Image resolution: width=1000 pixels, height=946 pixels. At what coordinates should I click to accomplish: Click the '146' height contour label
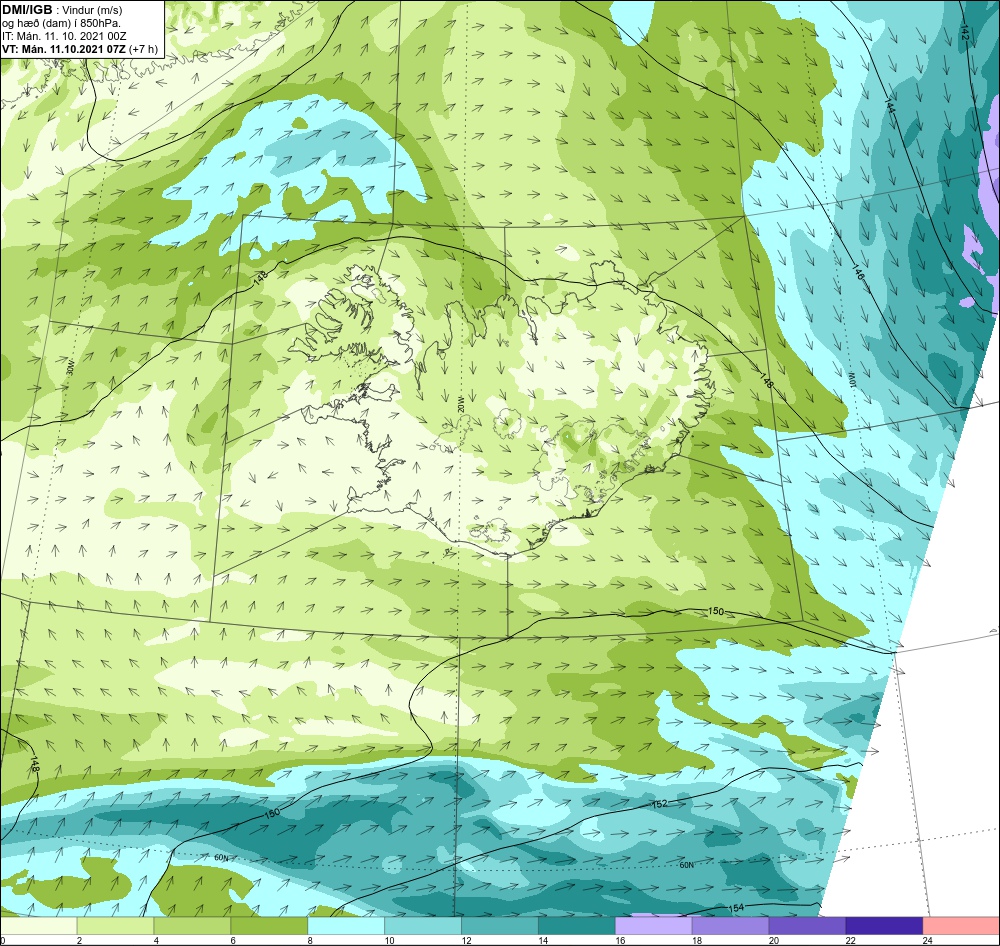858,273
